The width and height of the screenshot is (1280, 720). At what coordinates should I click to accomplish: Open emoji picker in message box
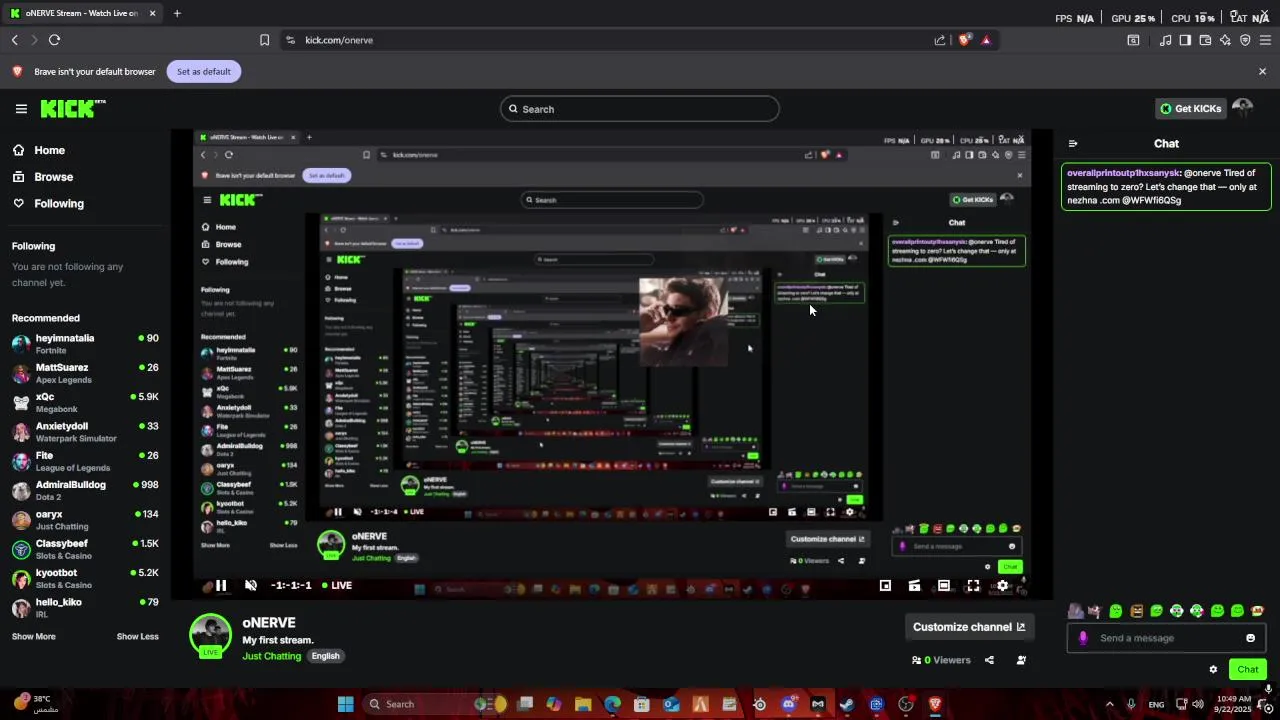pos(1250,638)
